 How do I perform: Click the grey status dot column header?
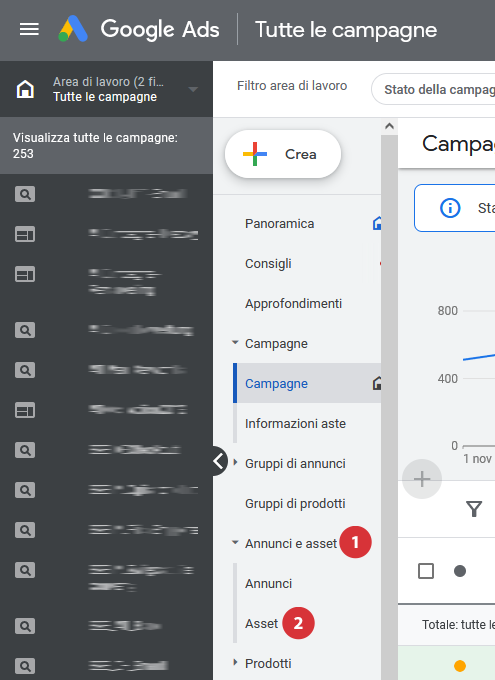pyautogui.click(x=460, y=571)
